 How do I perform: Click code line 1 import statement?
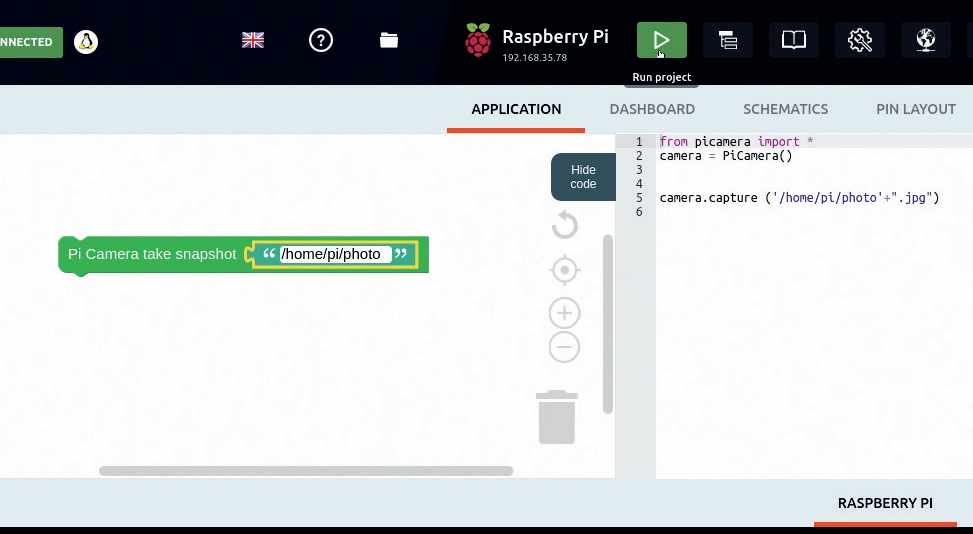pos(736,141)
